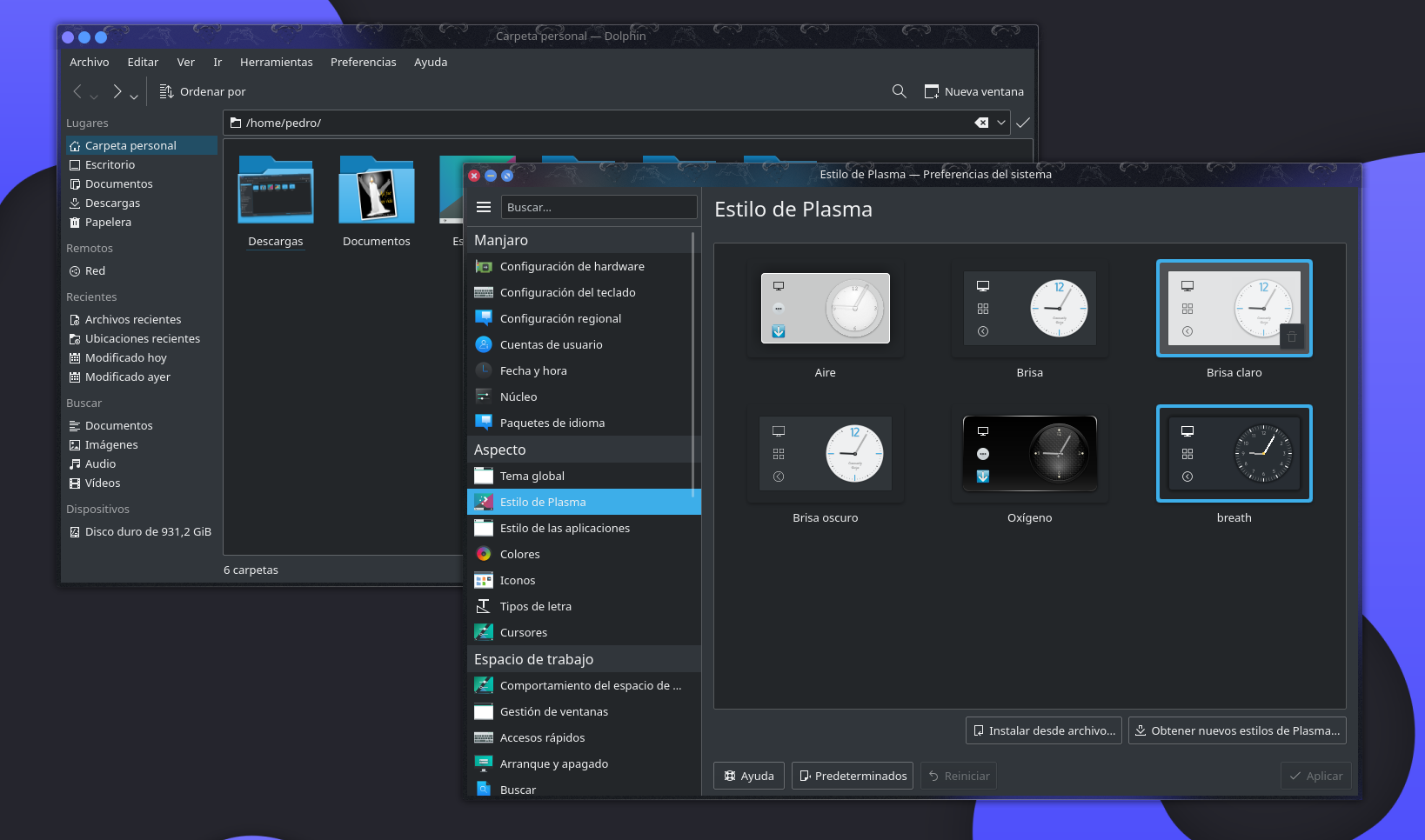
Task: Clear the location bar text in Dolphin
Action: click(x=981, y=123)
